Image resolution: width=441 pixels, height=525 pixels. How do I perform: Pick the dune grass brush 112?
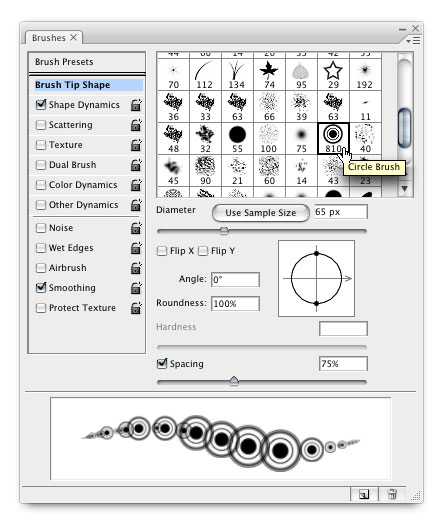coord(205,74)
